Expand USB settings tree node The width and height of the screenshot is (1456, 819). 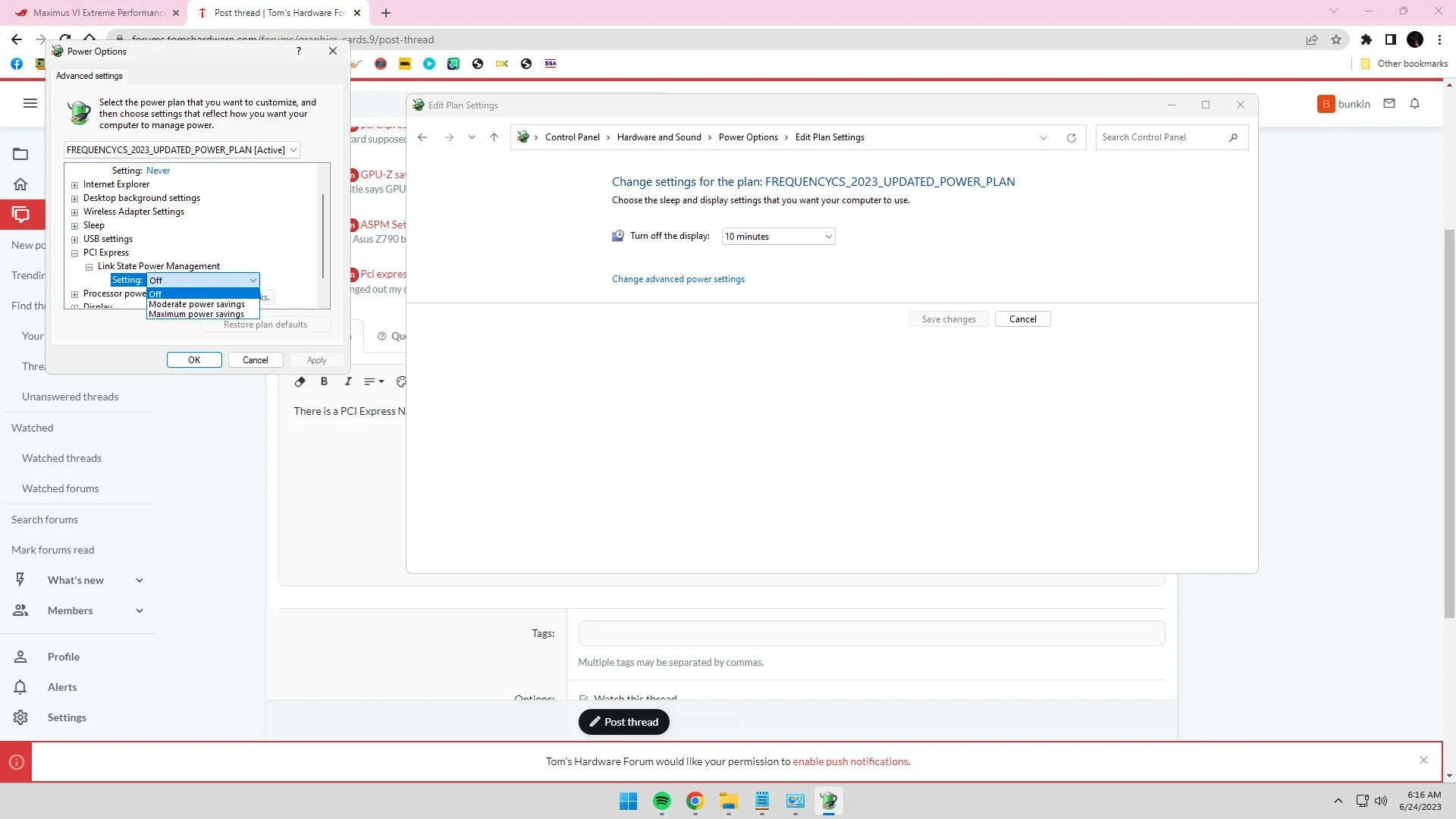pos(74,240)
